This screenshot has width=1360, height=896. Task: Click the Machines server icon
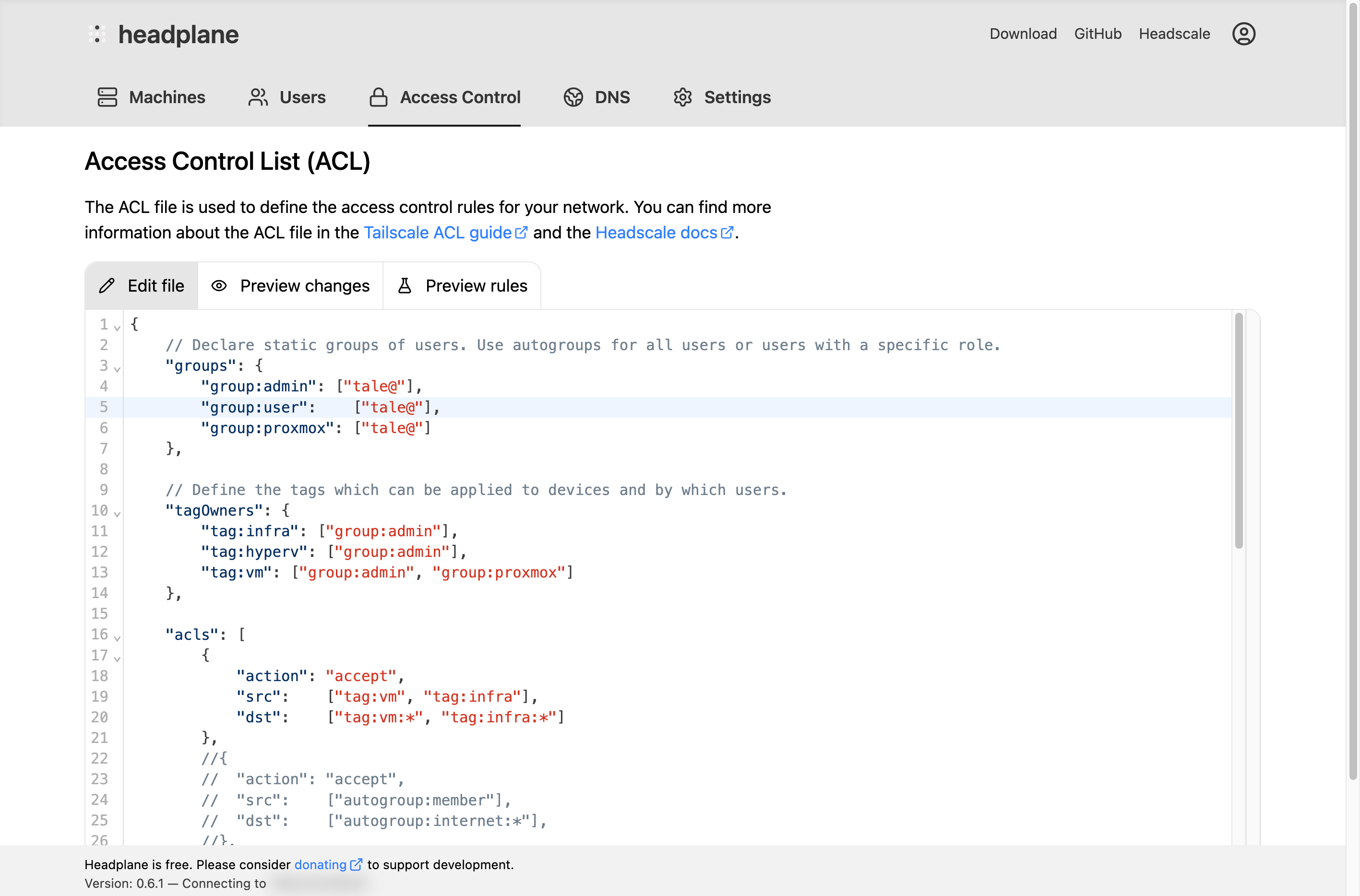107,97
